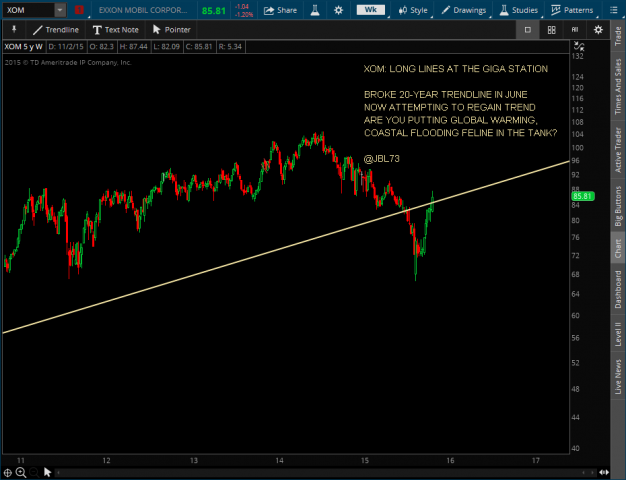The height and width of the screenshot is (480, 626).
Task: Open the Active Trader side tab
Action: (618, 150)
